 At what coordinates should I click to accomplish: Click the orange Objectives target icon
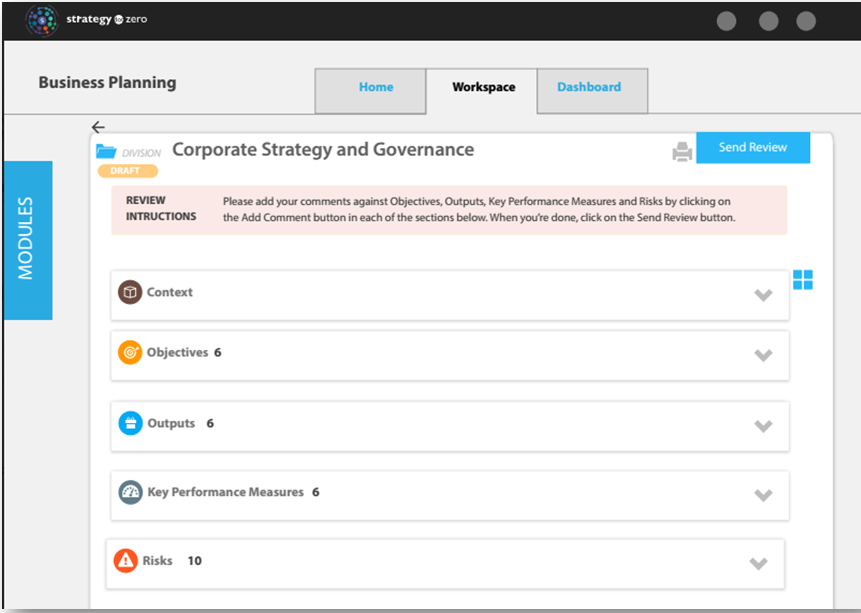point(130,352)
